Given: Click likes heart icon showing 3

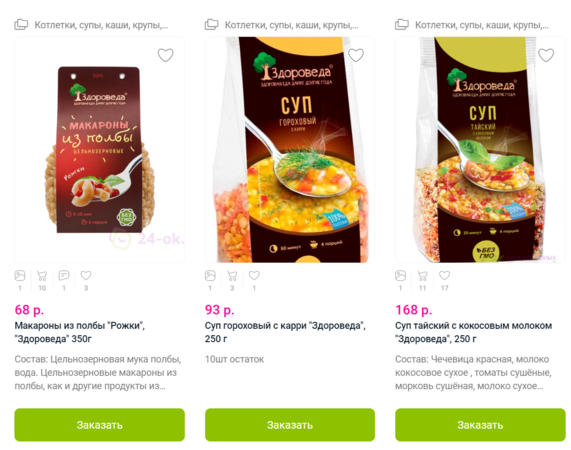Looking at the screenshot, I should [x=86, y=276].
